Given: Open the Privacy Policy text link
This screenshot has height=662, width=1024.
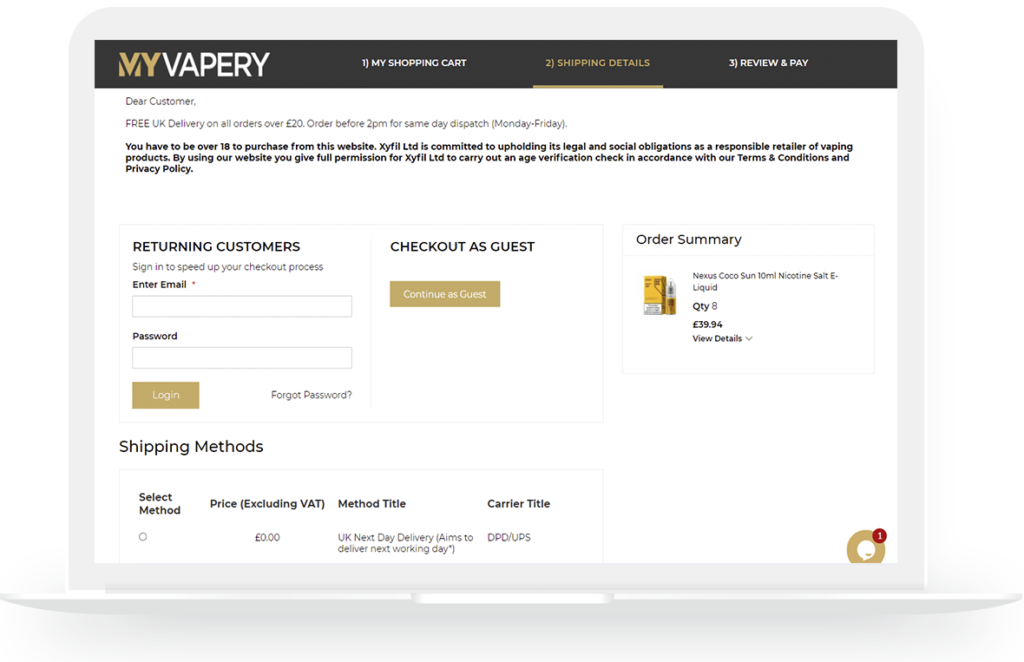Looking at the screenshot, I should tap(158, 169).
